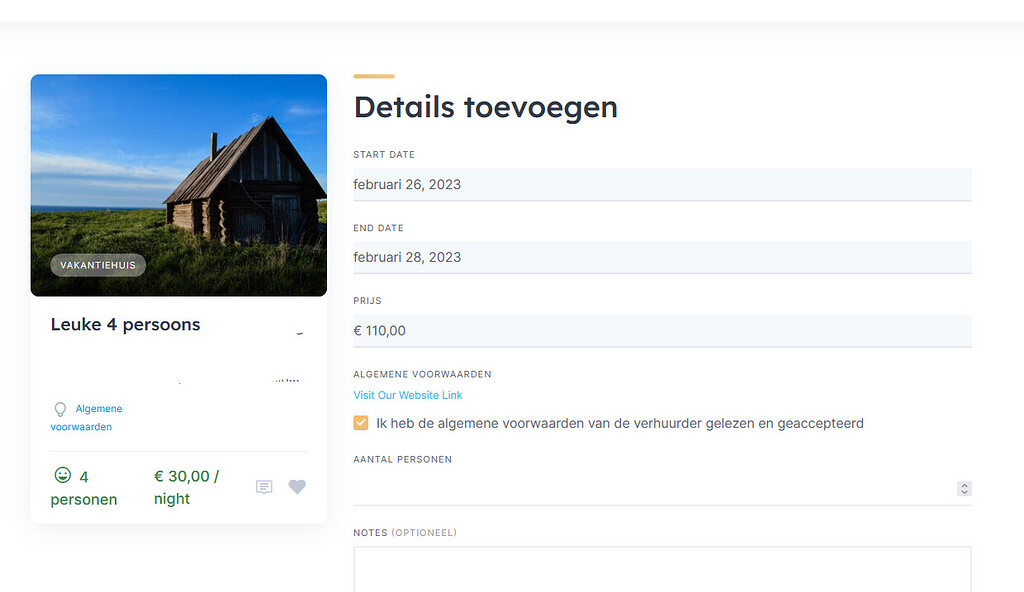This screenshot has width=1024, height=592.
Task: Click the Details toevoegen heading
Action: point(486,107)
